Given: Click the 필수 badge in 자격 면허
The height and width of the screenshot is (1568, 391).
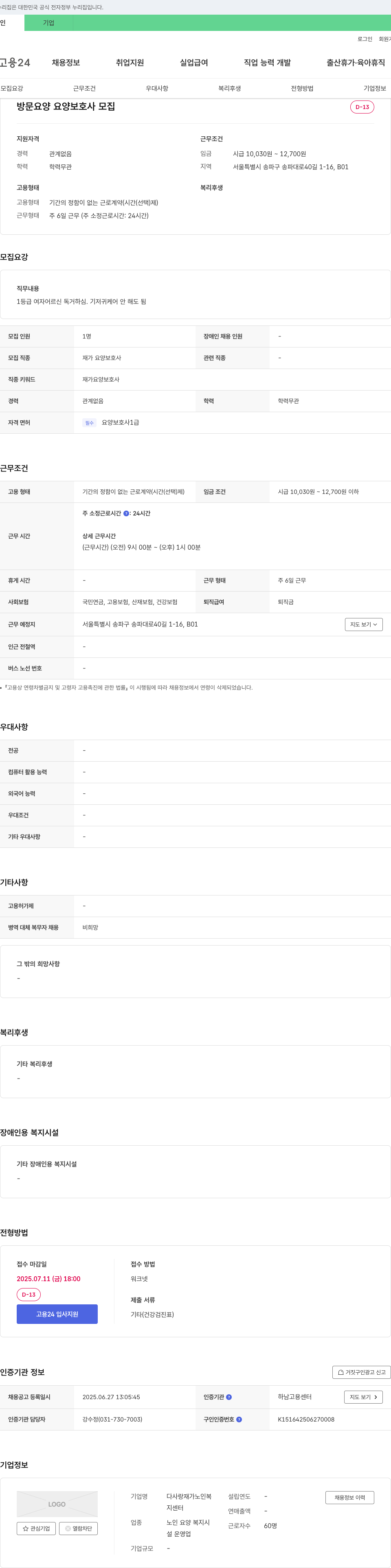Looking at the screenshot, I should pos(90,422).
